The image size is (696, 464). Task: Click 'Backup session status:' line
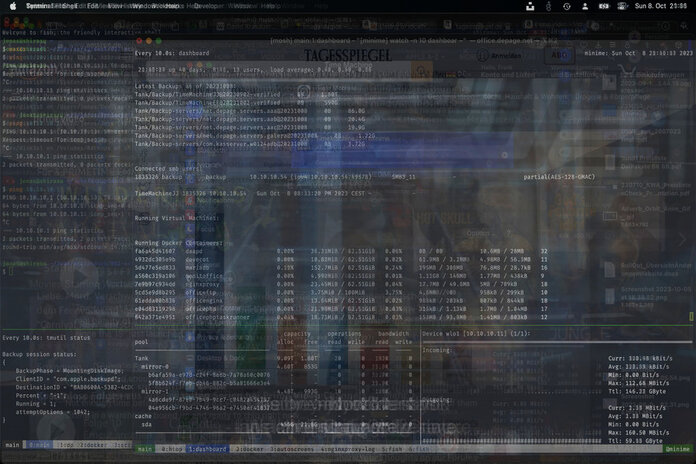(39, 354)
